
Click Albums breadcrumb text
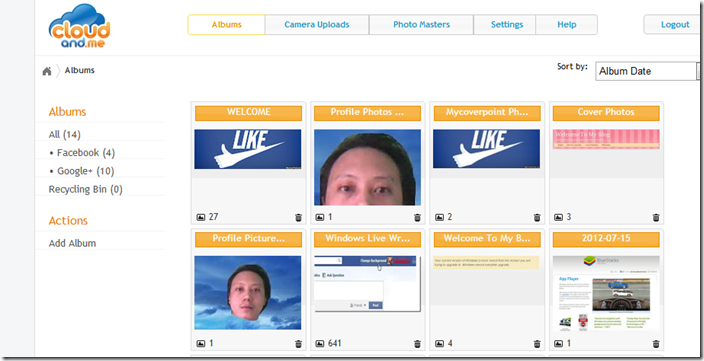(79, 70)
